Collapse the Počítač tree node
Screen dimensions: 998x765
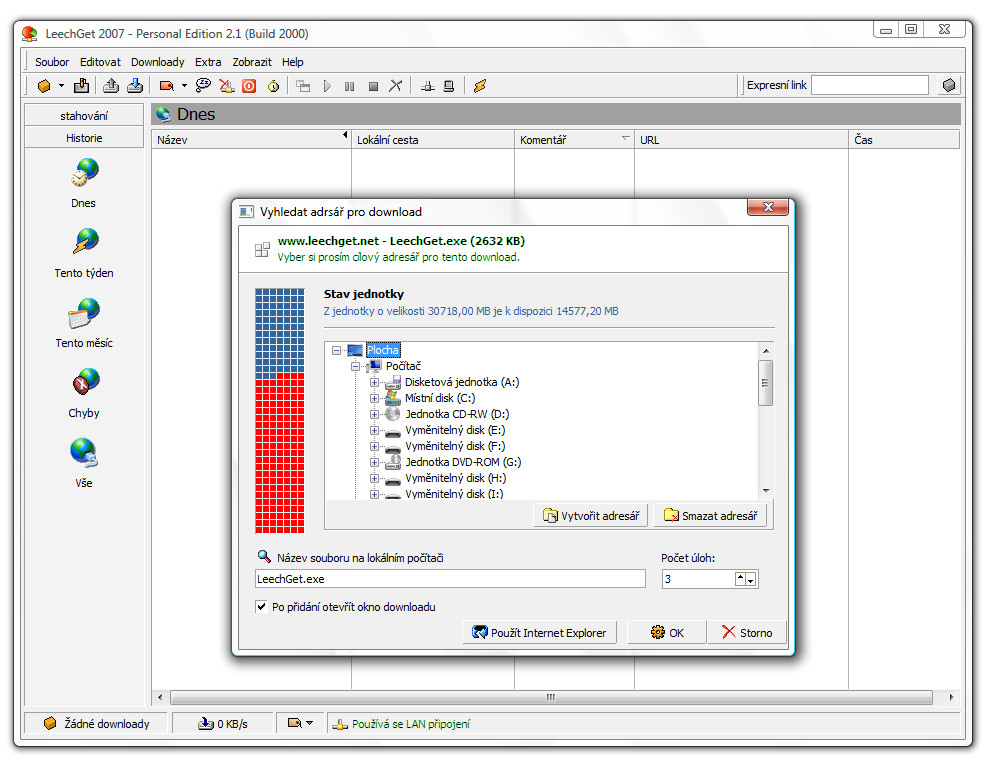click(356, 367)
